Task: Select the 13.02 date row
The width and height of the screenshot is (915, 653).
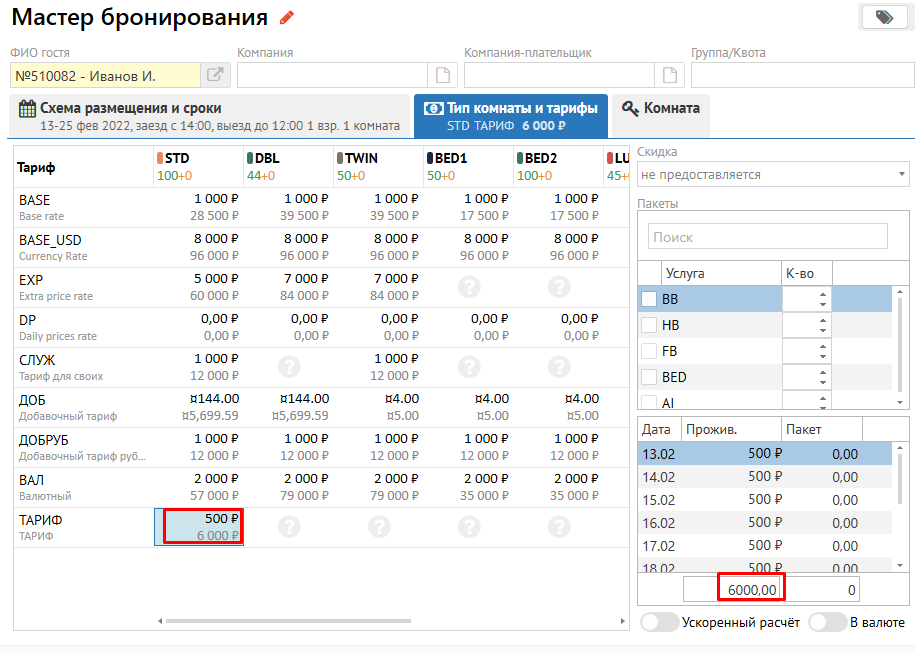Action: click(x=765, y=453)
